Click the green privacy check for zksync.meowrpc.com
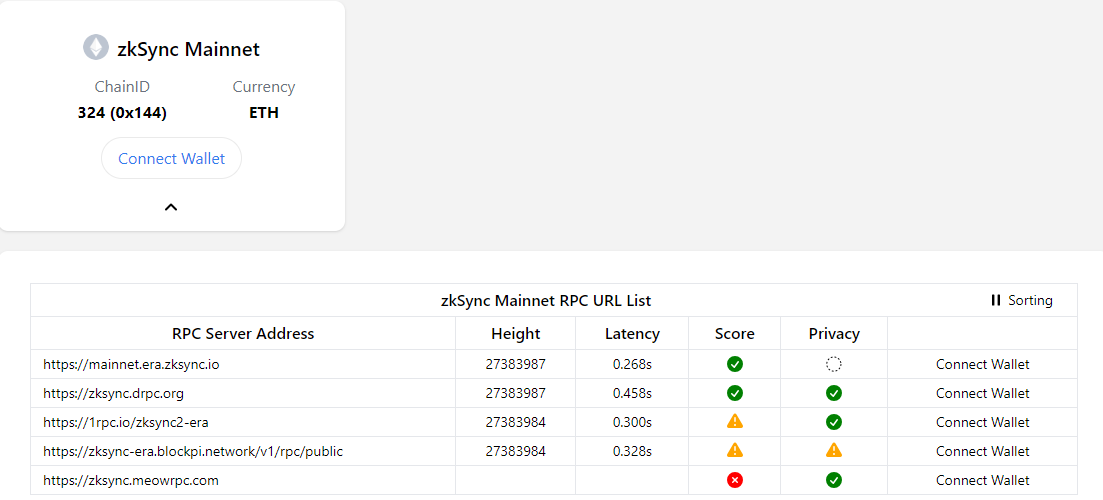The height and width of the screenshot is (500, 1103). [834, 480]
